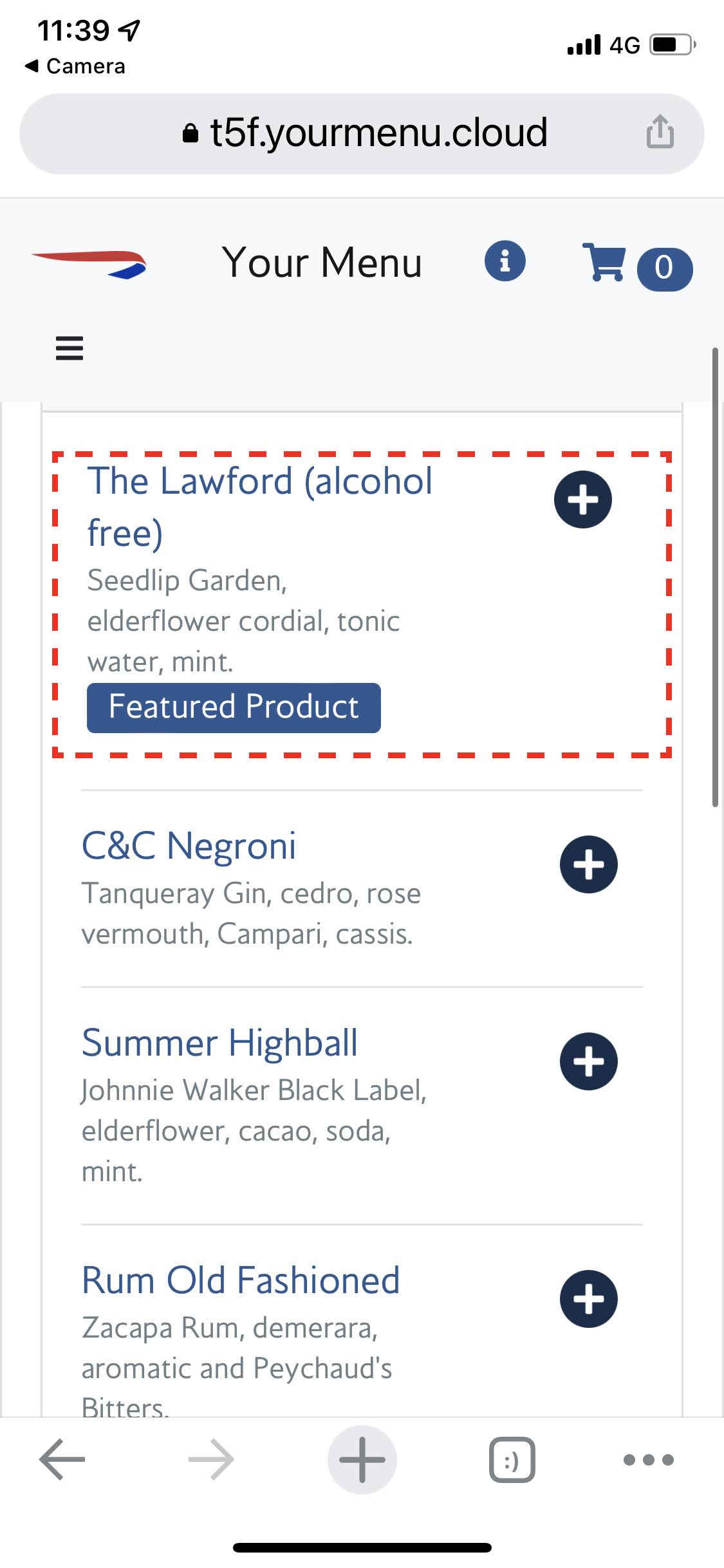The width and height of the screenshot is (724, 1568).
Task: Open the hamburger navigation menu
Action: 70,348
